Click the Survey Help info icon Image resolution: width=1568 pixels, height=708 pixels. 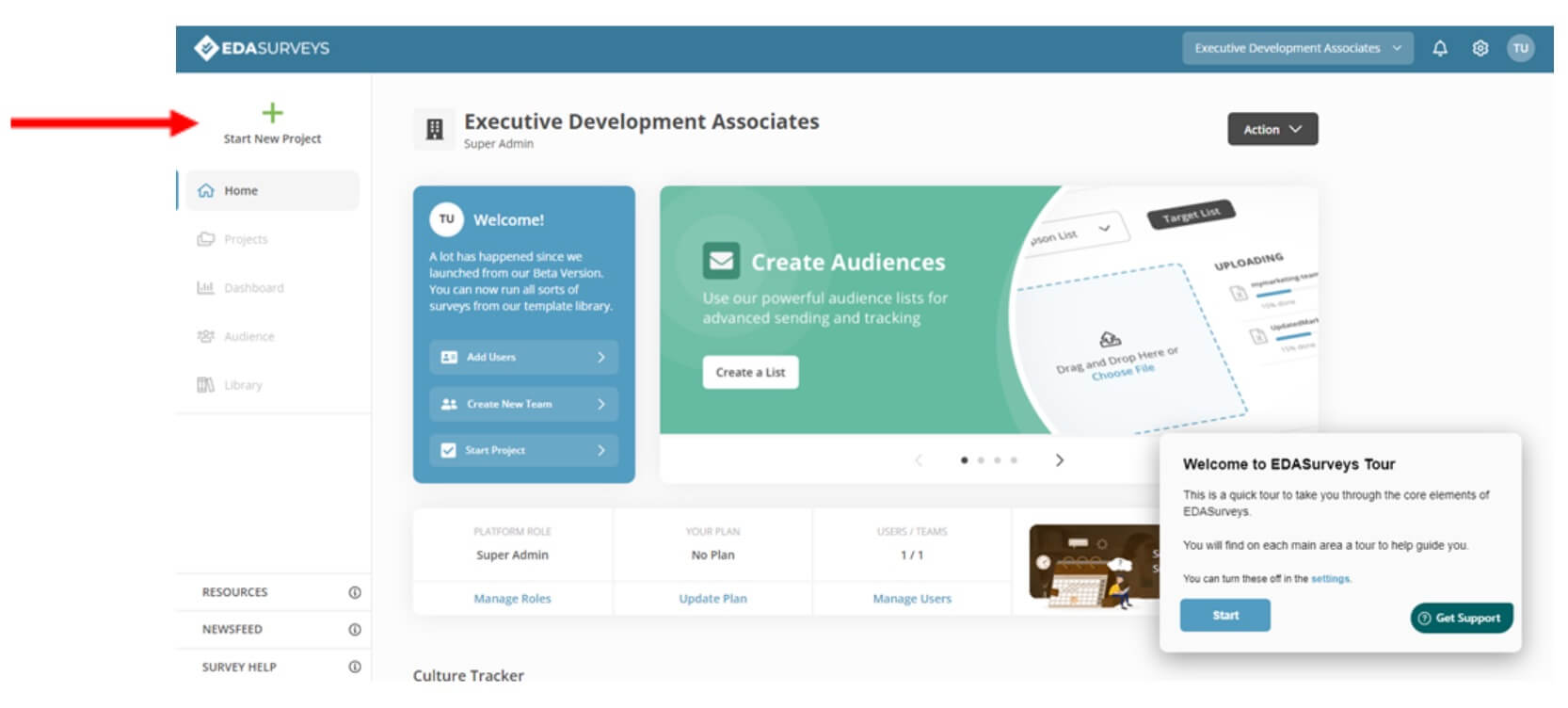355,667
